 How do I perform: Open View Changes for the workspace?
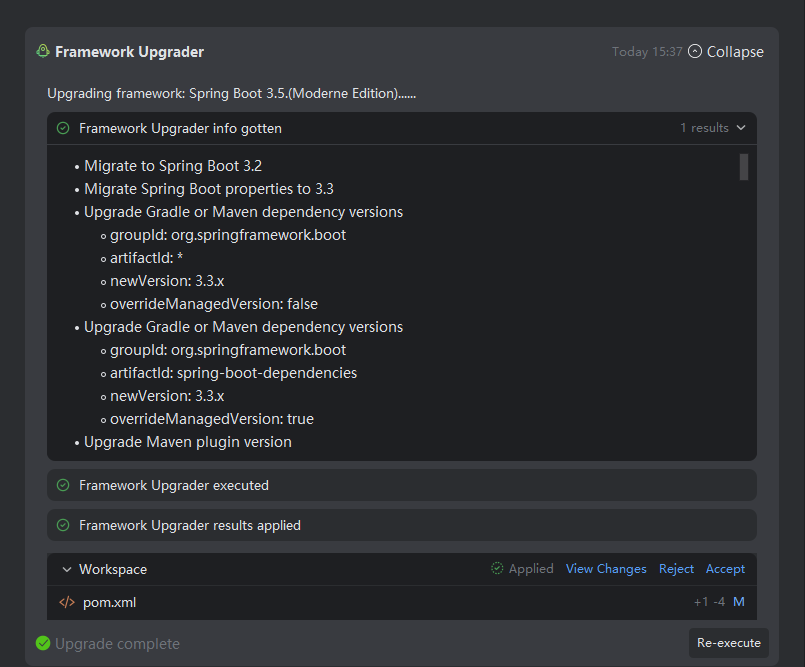(606, 568)
